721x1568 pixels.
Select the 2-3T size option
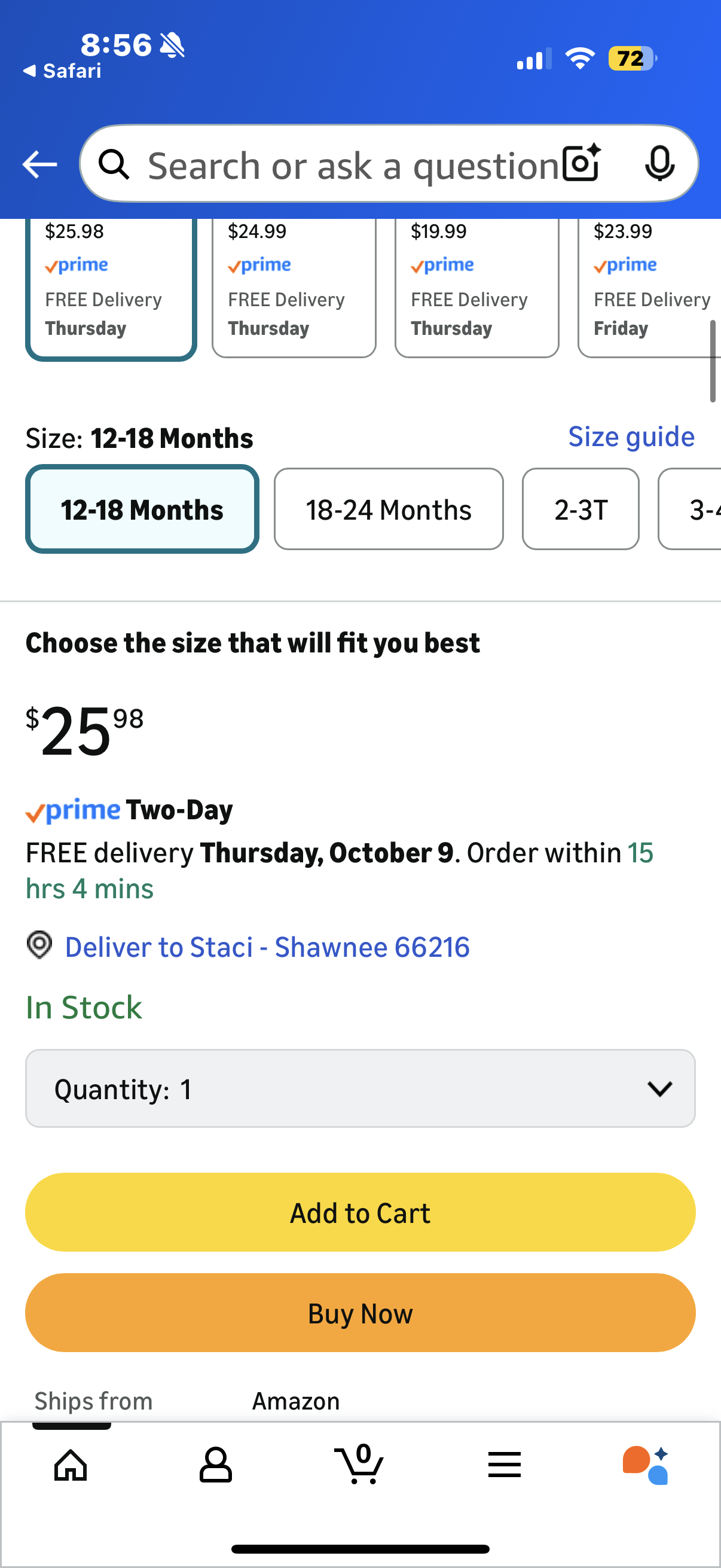(x=581, y=509)
